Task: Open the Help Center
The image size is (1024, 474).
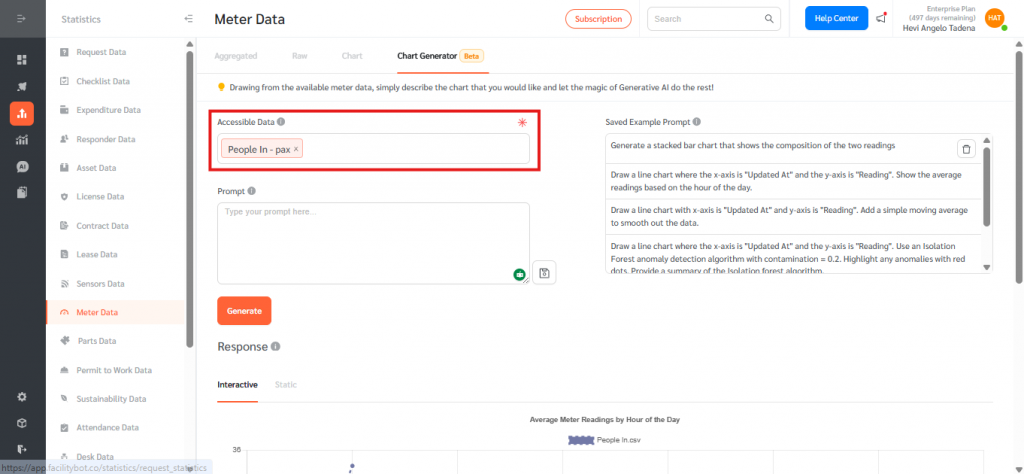Action: [836, 18]
